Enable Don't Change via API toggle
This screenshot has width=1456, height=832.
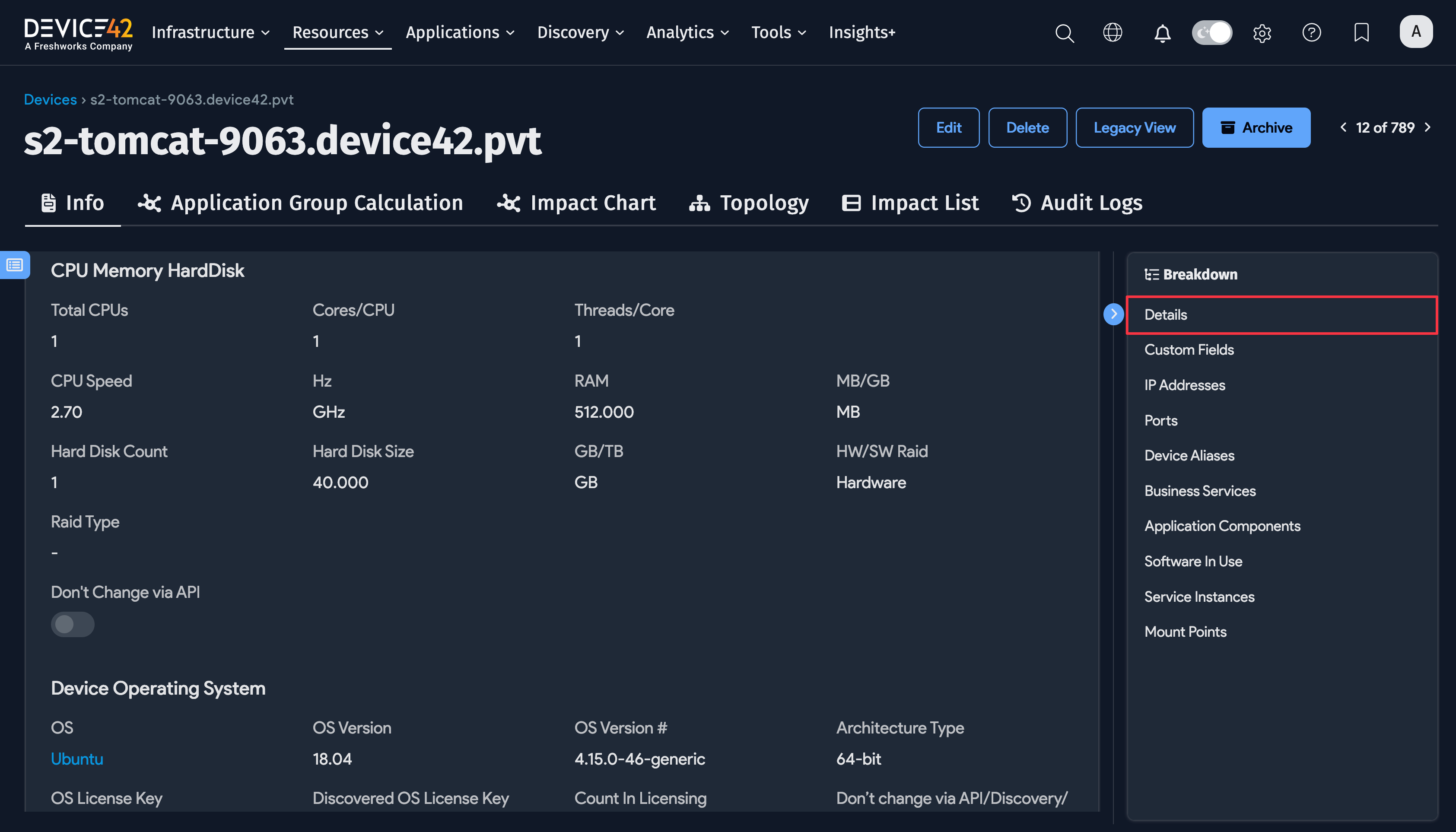tap(73, 625)
